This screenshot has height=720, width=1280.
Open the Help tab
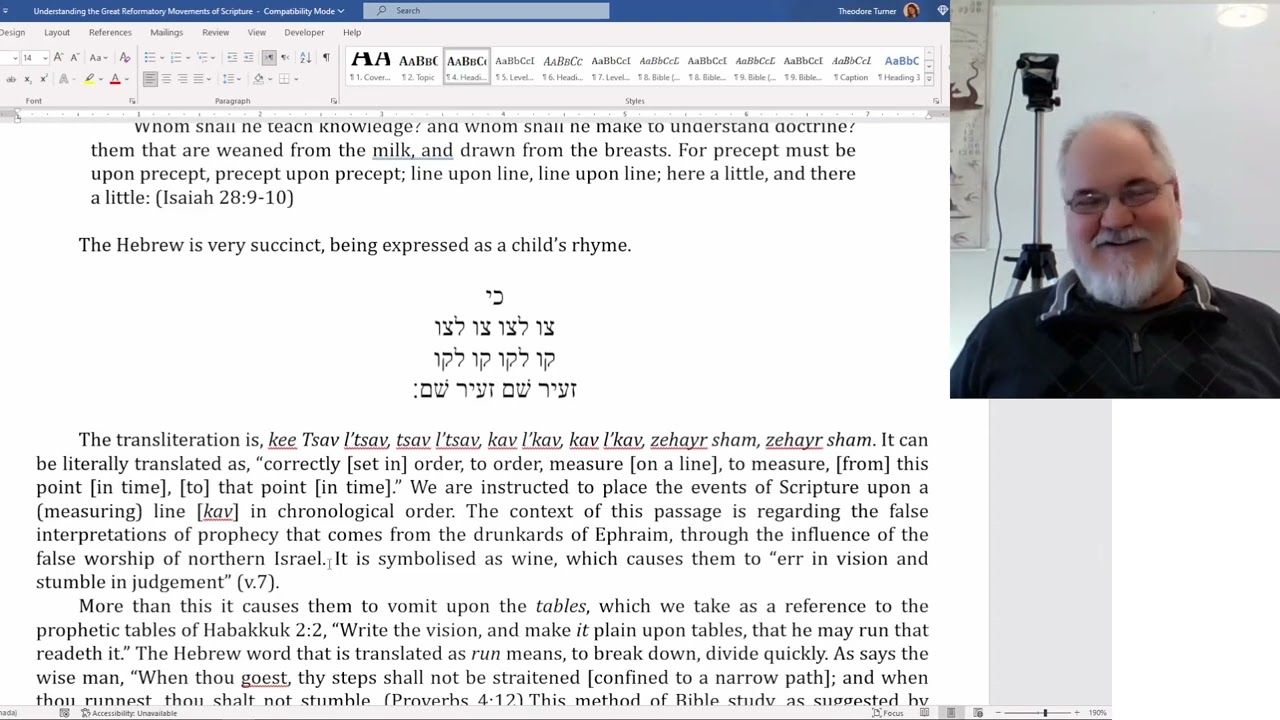[352, 32]
